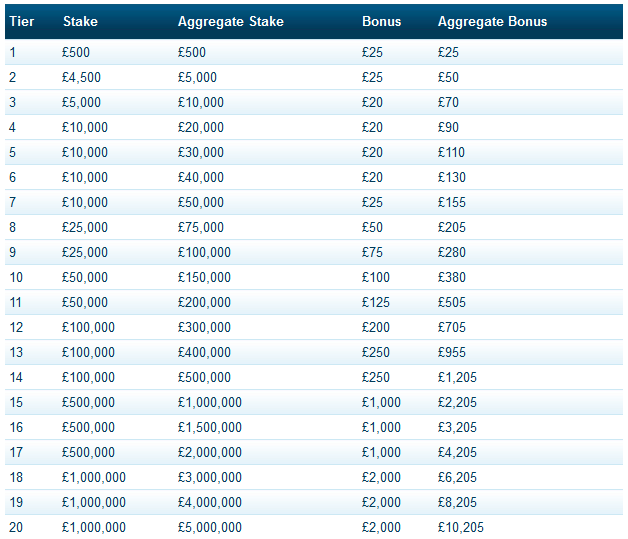The width and height of the screenshot is (628, 539).
Task: Click the £4,500 stake in Tier 2
Action: 81,77
